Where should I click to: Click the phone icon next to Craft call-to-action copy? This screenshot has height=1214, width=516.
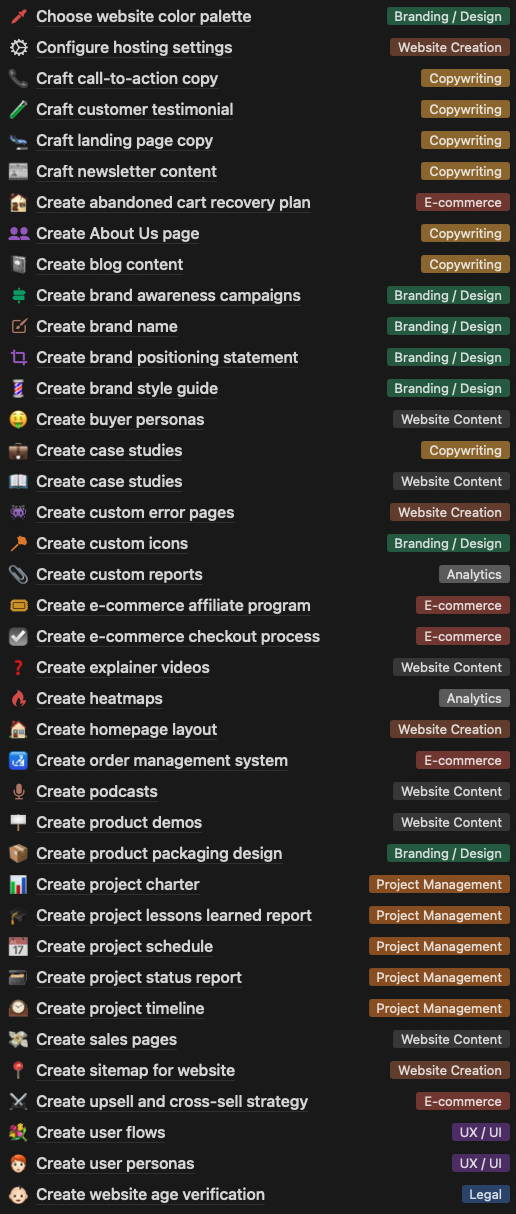[18, 78]
